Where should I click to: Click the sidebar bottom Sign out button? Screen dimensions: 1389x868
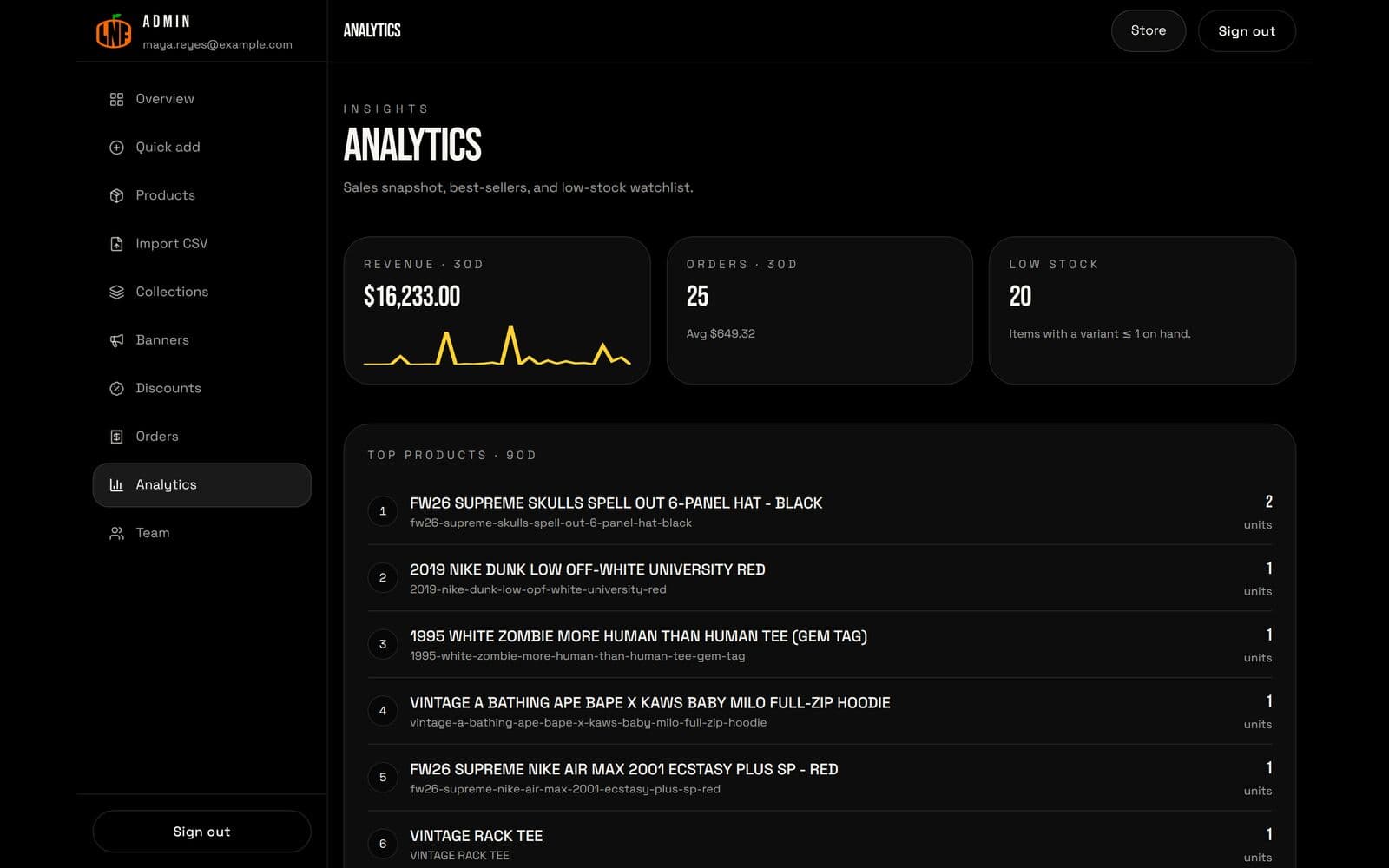(201, 832)
